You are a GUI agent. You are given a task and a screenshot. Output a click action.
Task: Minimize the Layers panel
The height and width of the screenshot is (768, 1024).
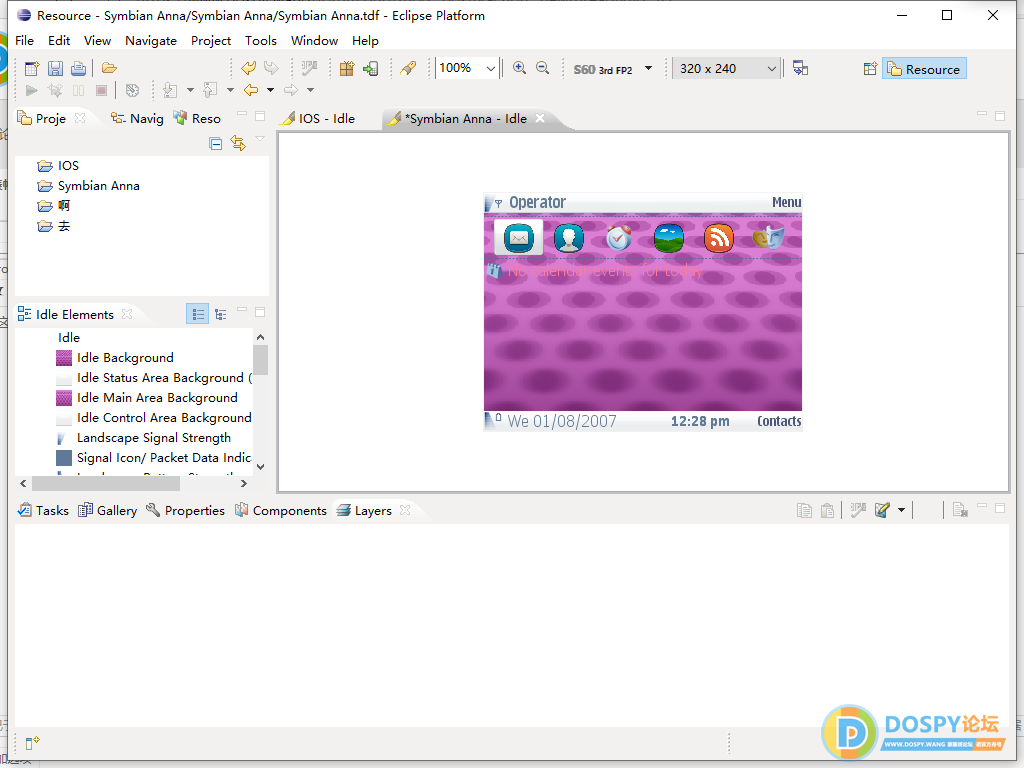coord(981,506)
